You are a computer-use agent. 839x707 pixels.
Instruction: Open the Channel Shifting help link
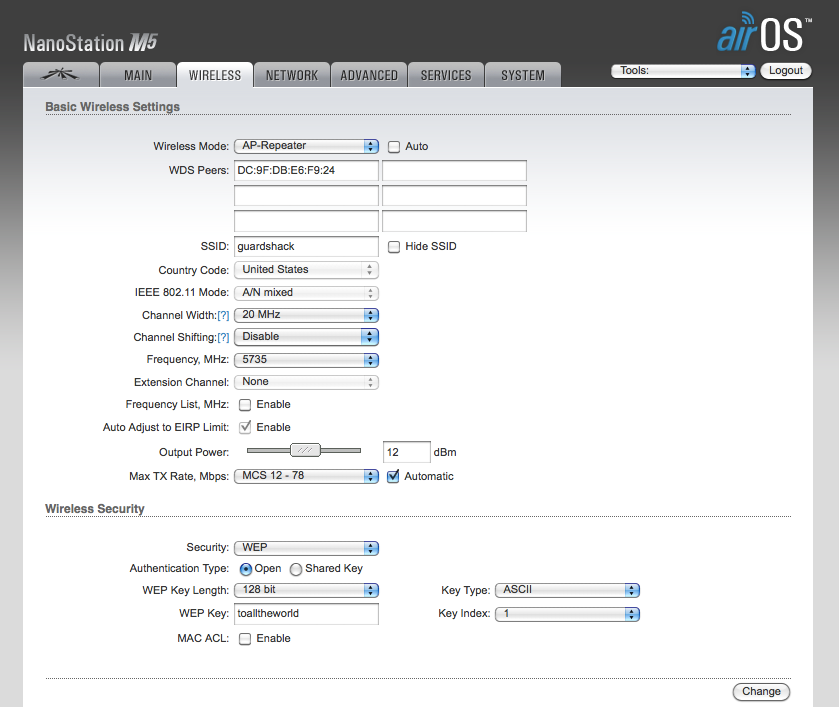coord(222,337)
